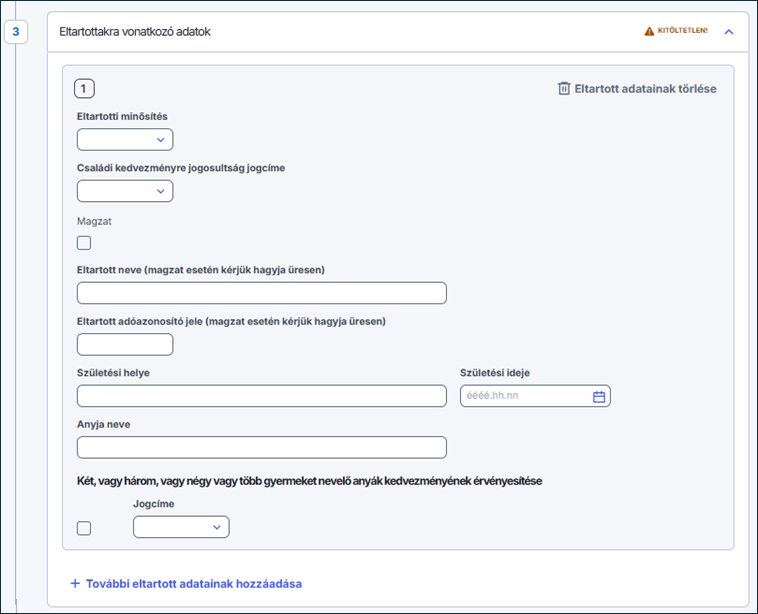758x614 pixels.
Task: Open the calendar picker for Születési ideje
Action: click(x=599, y=396)
